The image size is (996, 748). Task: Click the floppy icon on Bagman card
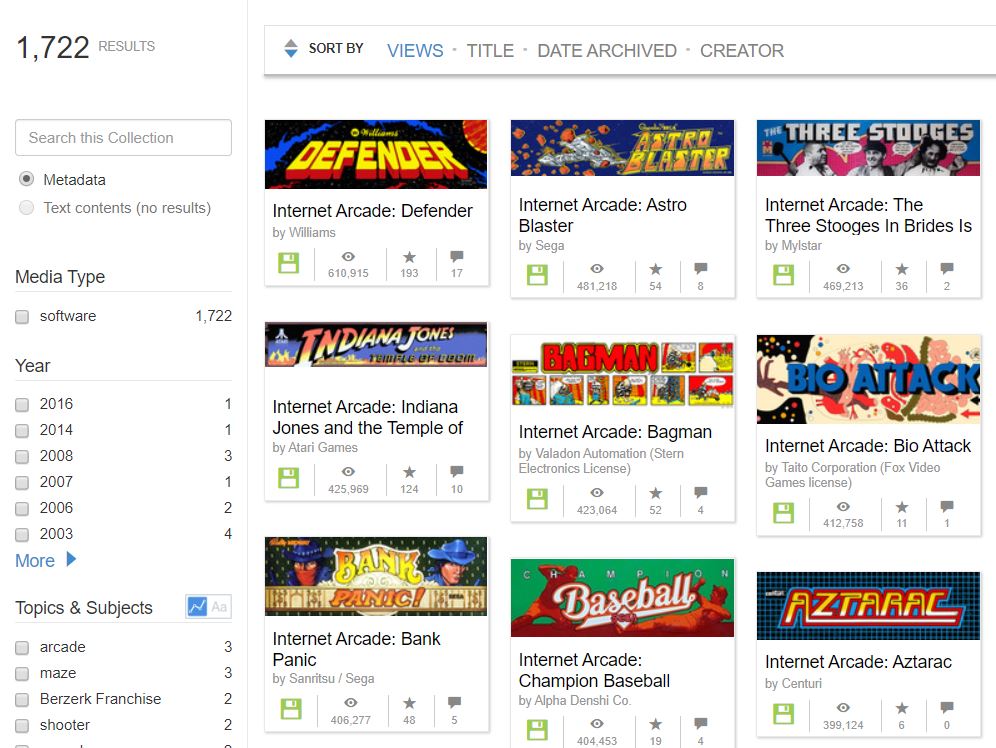pos(537,499)
